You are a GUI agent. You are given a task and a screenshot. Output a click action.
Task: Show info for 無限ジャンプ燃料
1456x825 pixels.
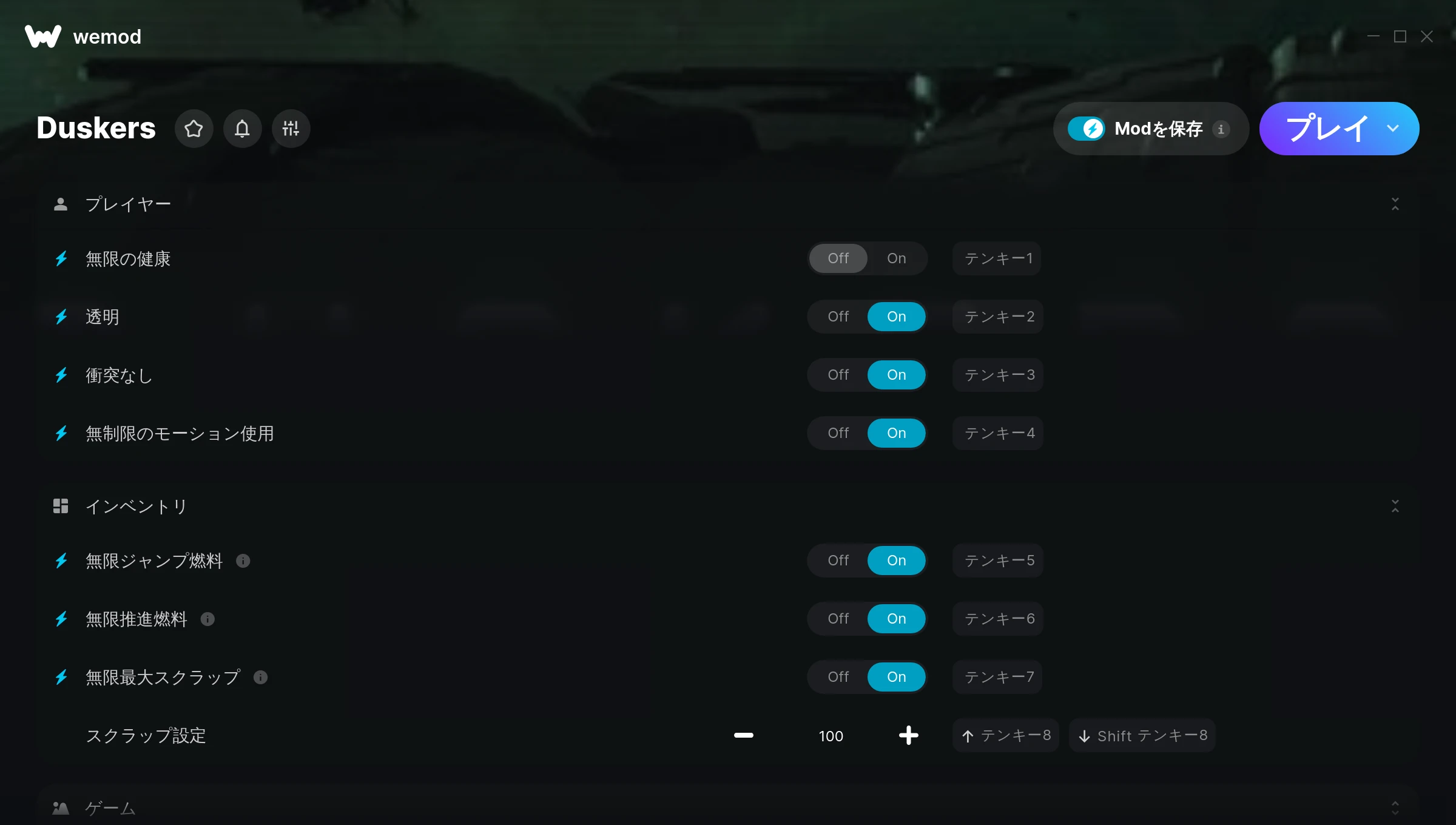click(x=243, y=561)
